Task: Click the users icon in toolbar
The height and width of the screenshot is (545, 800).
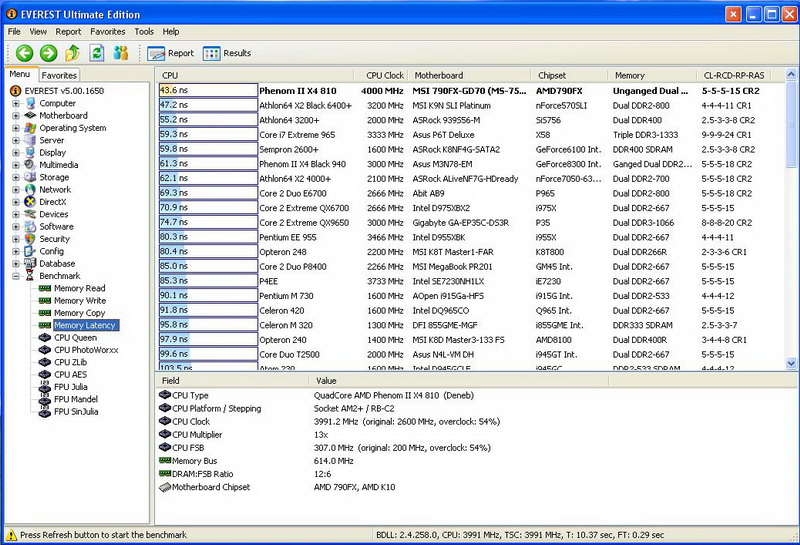Action: pos(121,53)
